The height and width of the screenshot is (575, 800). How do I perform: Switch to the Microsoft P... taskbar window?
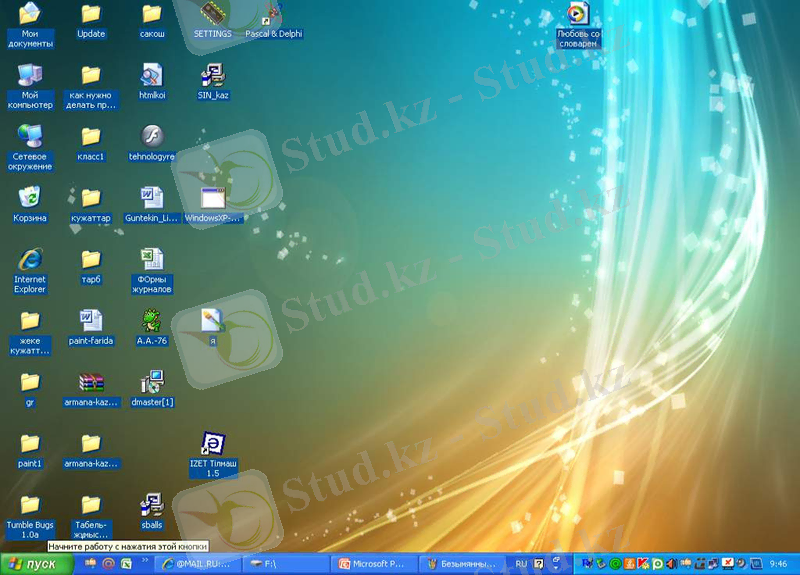tap(374, 564)
